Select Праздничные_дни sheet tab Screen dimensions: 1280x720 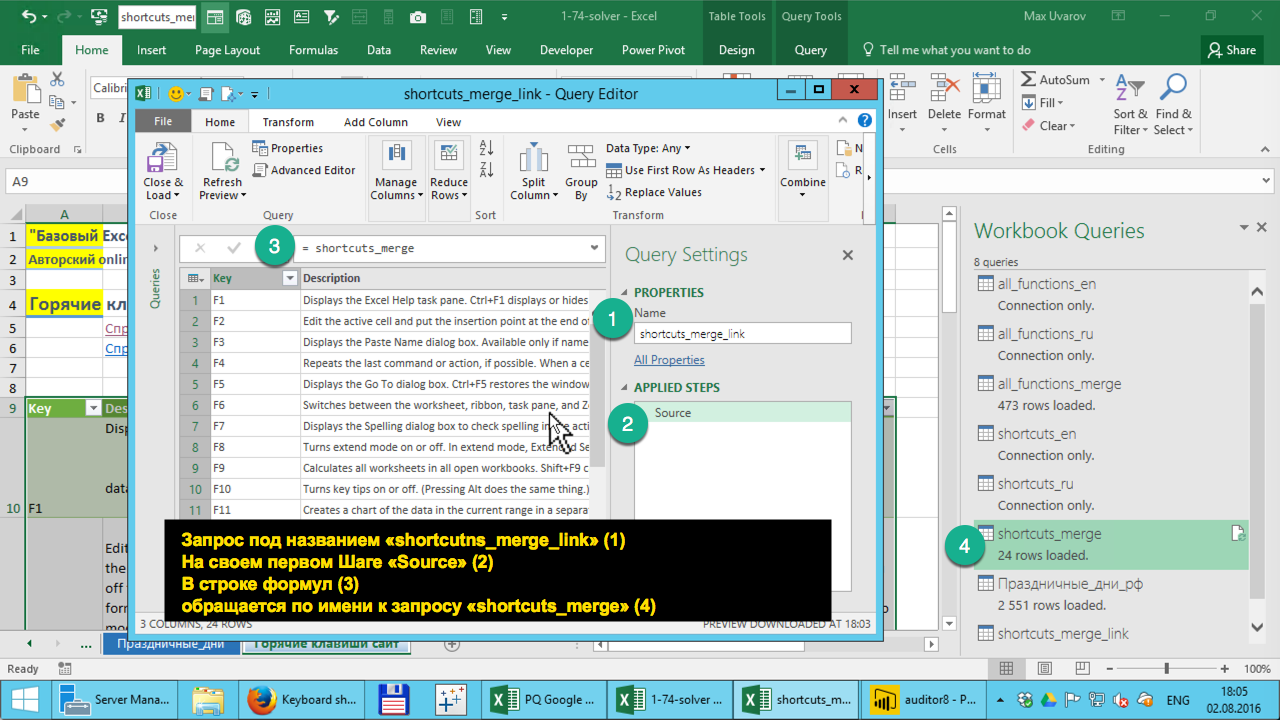click(171, 644)
